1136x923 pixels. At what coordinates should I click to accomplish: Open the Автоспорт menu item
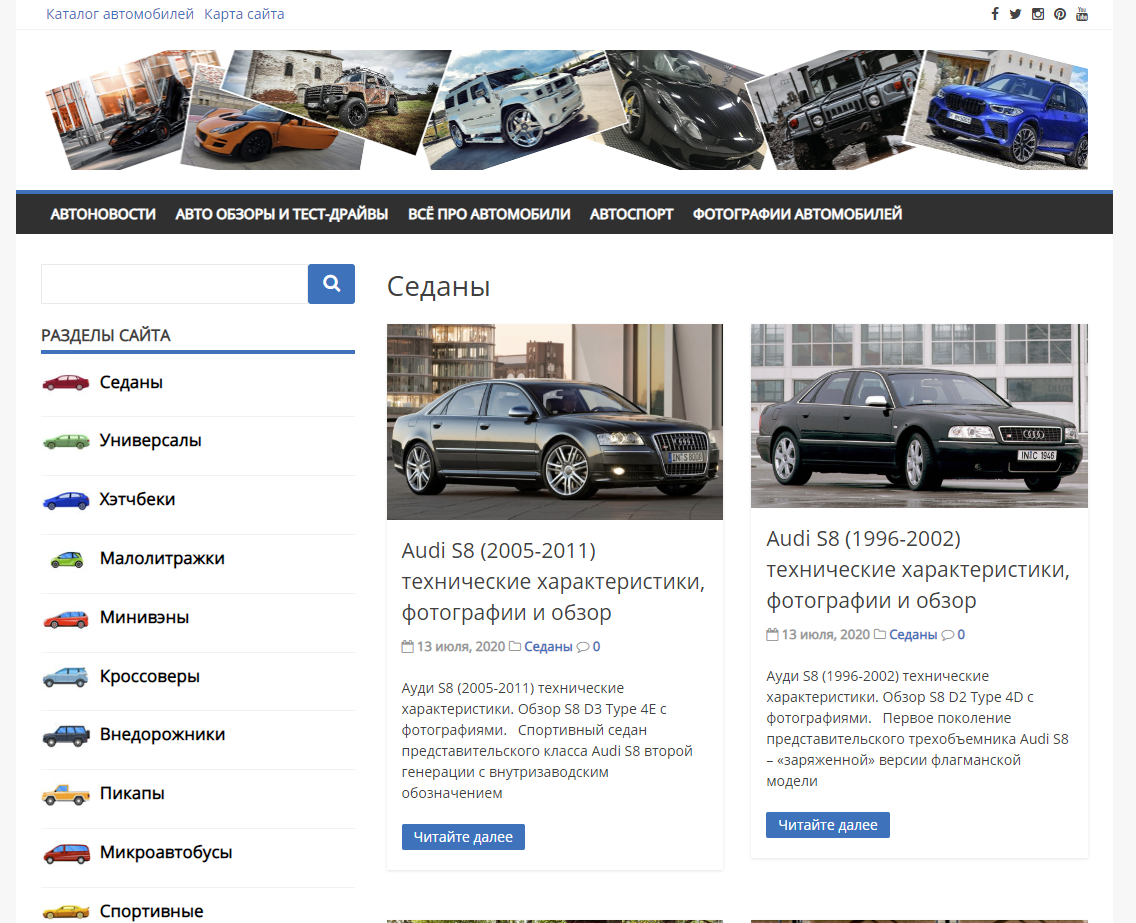(x=631, y=214)
